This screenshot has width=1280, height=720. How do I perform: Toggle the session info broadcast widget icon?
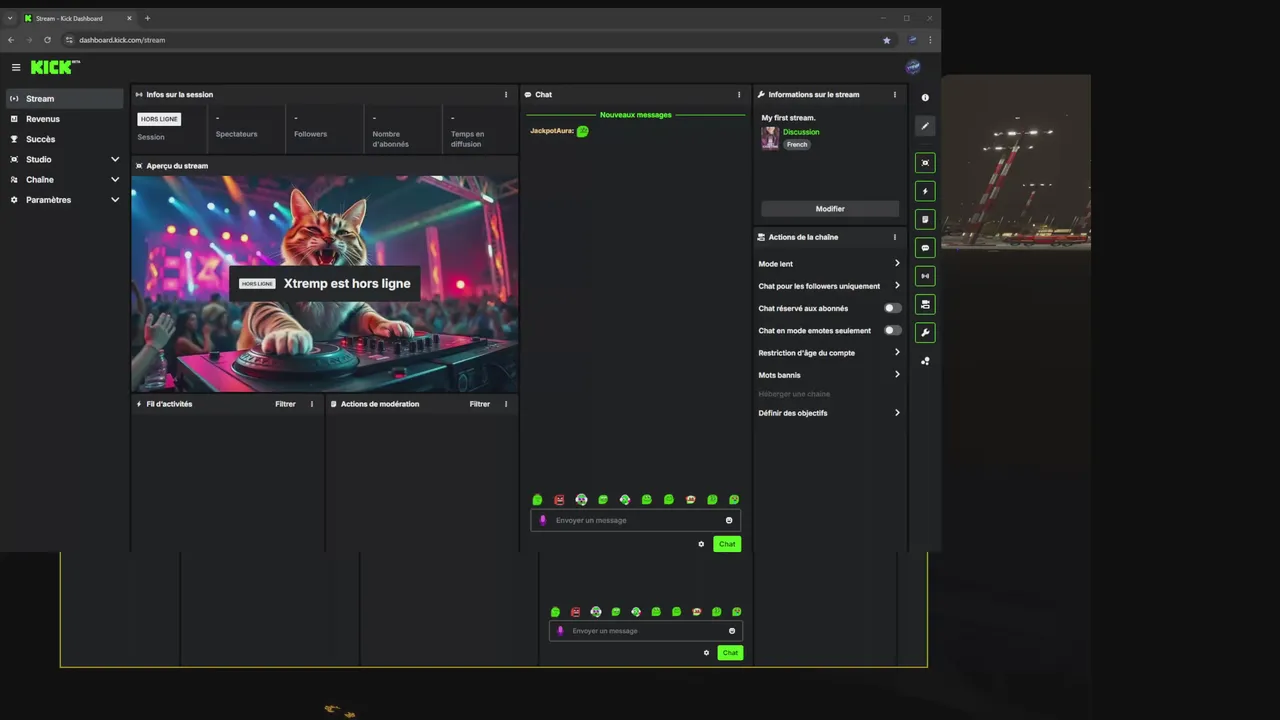(x=925, y=276)
